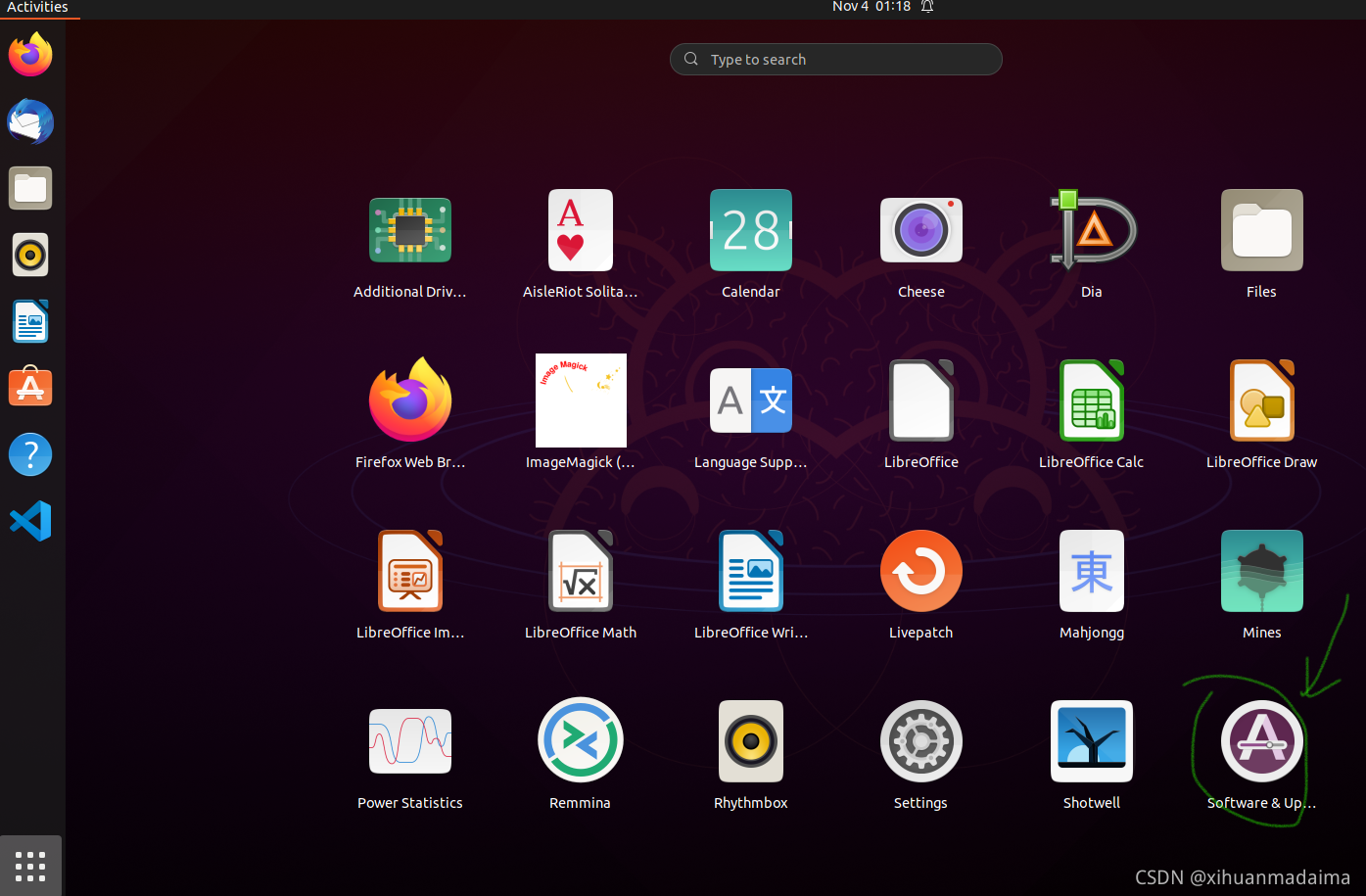Launch Mines game
This screenshot has width=1366, height=896.
click(x=1262, y=571)
